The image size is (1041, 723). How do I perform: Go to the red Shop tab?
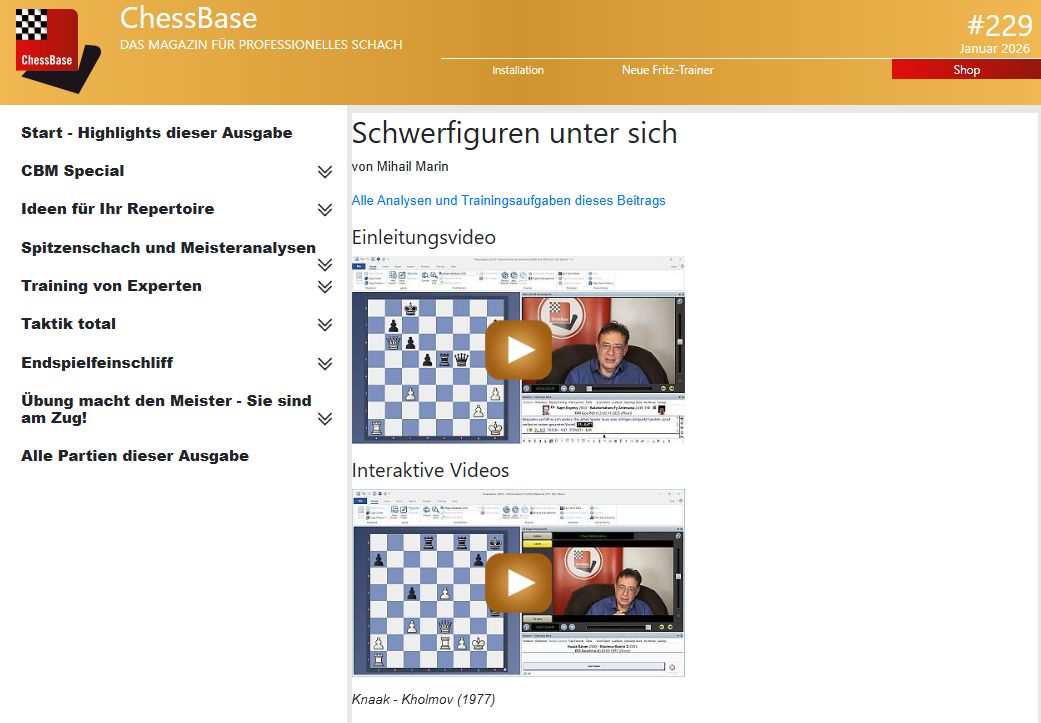pos(966,70)
